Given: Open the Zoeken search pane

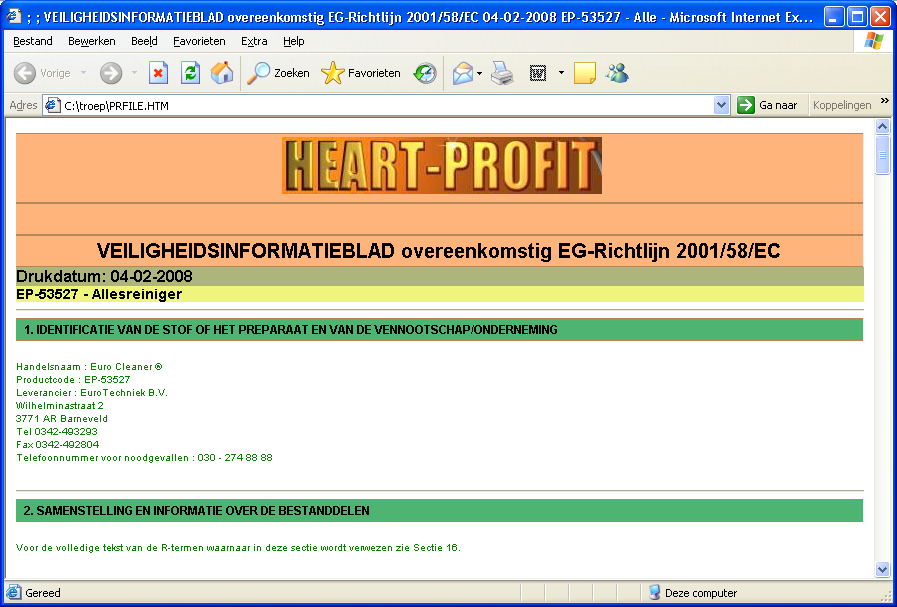Looking at the screenshot, I should click(x=278, y=73).
